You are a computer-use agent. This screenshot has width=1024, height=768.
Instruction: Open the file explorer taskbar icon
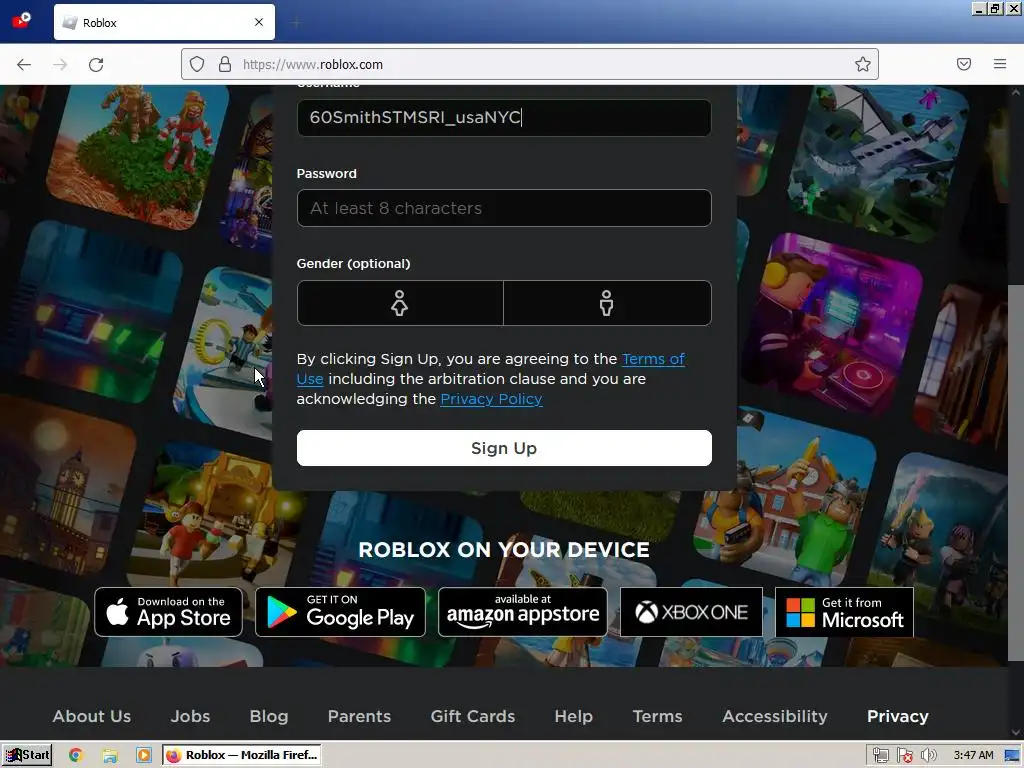(x=110, y=755)
